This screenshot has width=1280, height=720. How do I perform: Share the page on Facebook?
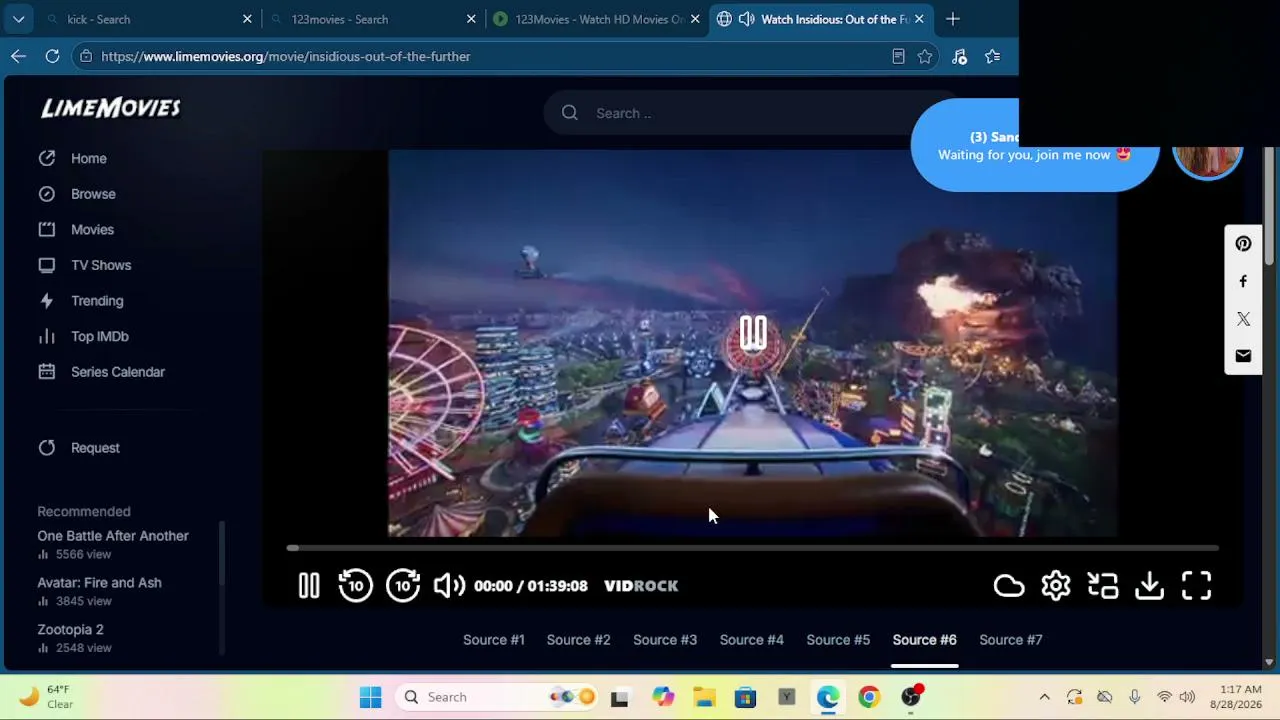(x=1243, y=282)
